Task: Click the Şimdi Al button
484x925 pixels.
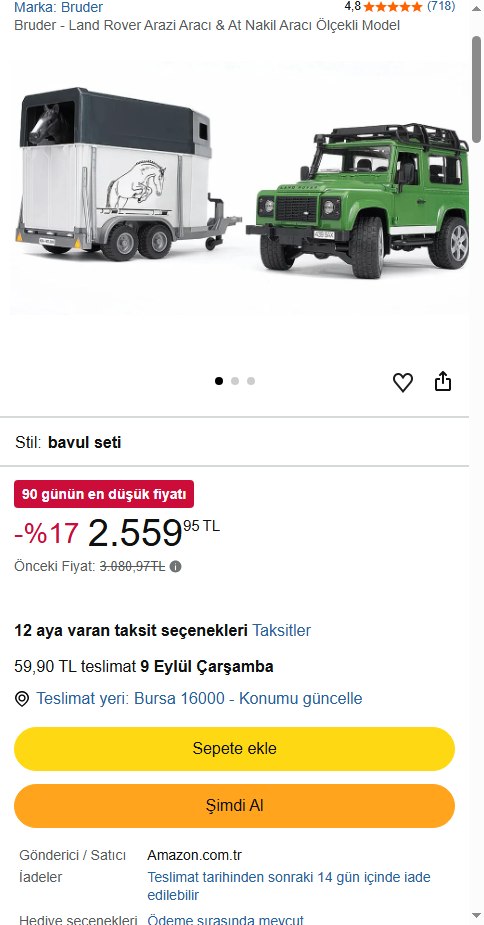Action: 234,806
